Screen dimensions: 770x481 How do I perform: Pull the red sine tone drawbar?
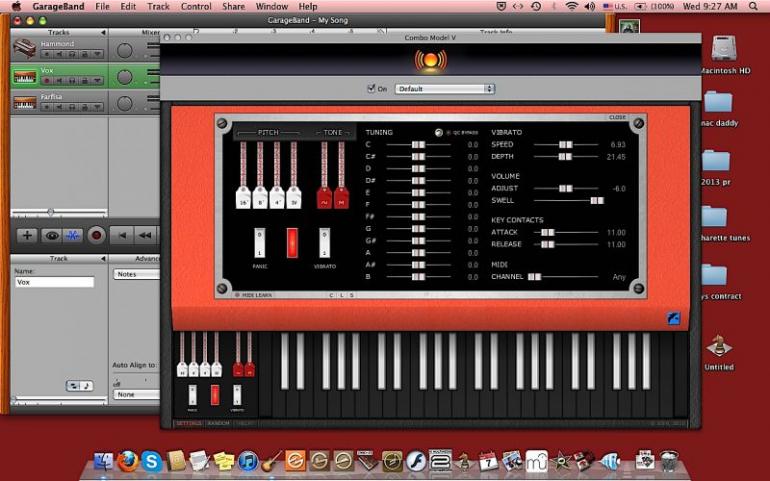click(324, 198)
